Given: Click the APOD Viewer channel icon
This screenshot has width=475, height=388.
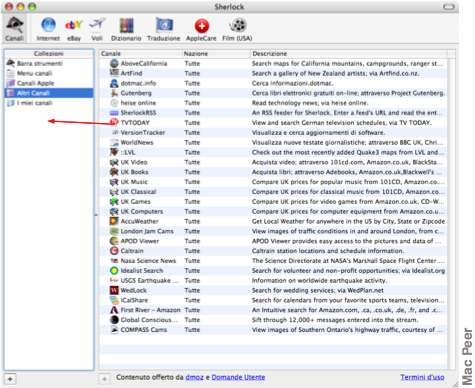Looking at the screenshot, I should tap(114, 241).
